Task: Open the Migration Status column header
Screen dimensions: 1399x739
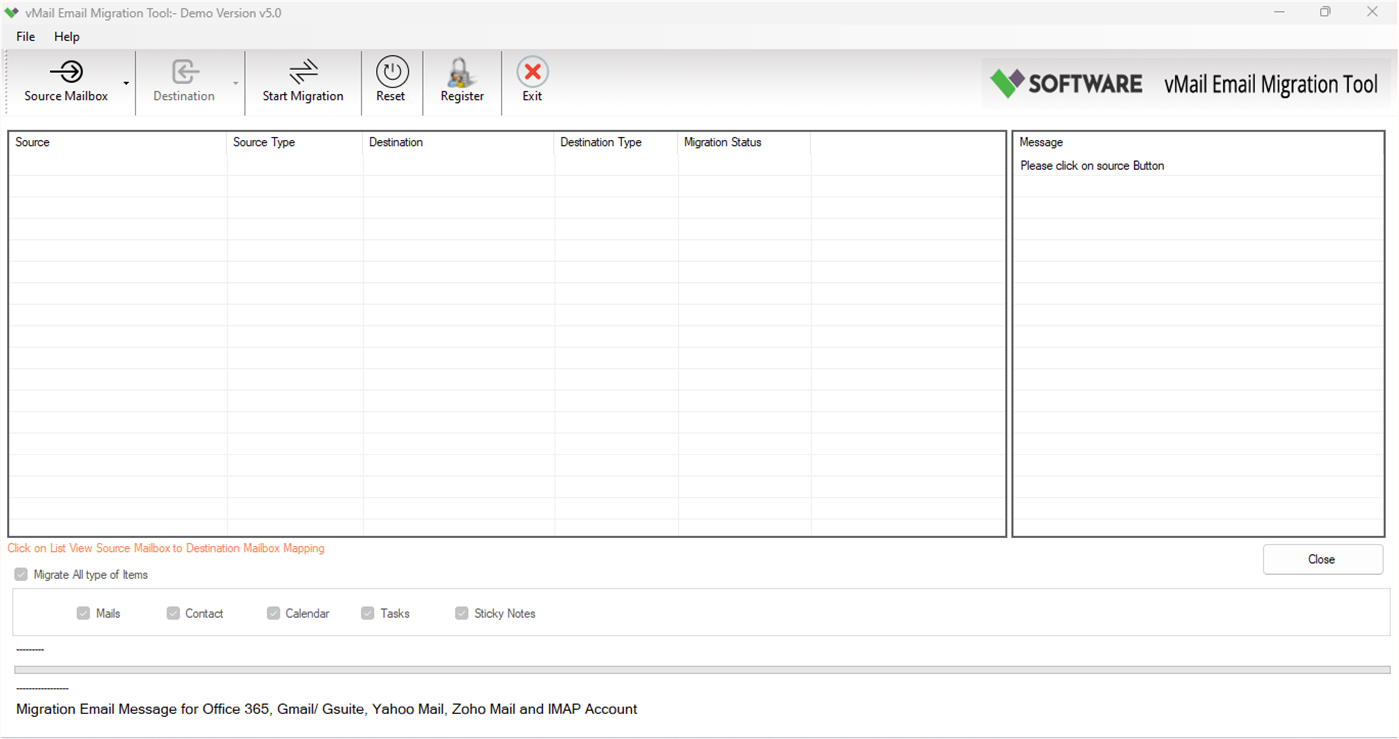Action: click(722, 142)
